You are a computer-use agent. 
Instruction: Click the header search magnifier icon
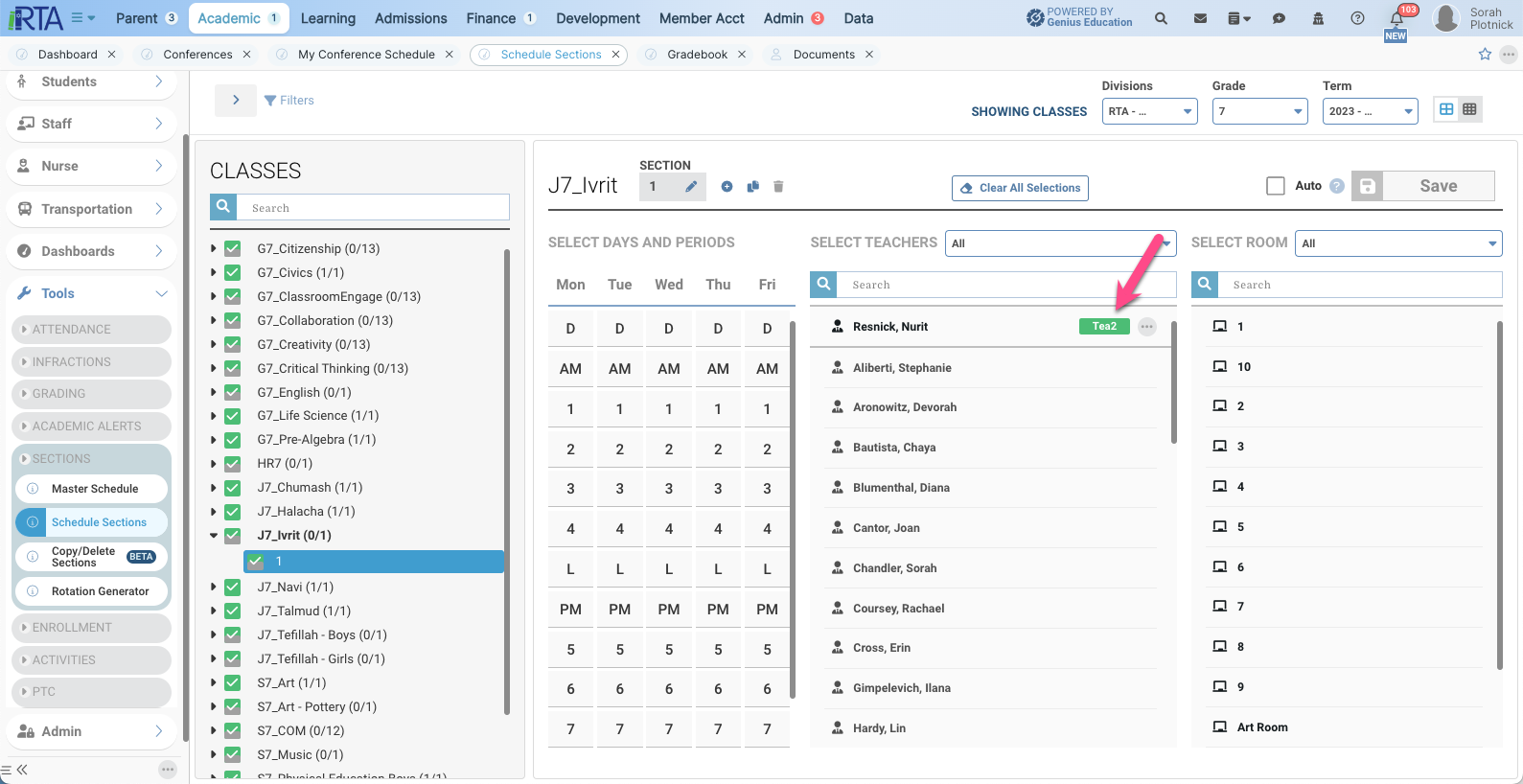(x=1161, y=18)
